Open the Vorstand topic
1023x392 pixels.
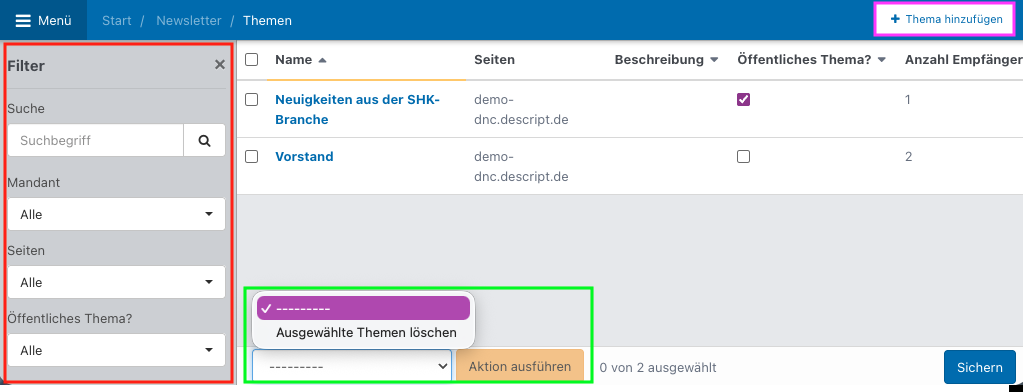[304, 157]
